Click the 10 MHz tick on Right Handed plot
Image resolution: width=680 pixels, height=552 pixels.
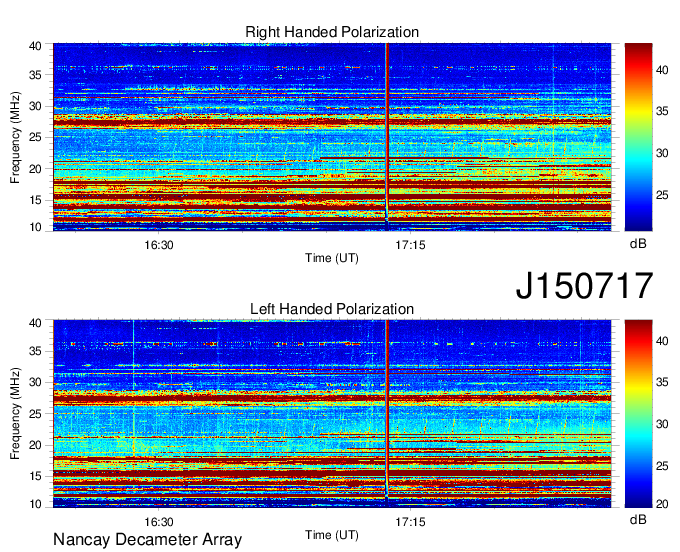click(35, 227)
